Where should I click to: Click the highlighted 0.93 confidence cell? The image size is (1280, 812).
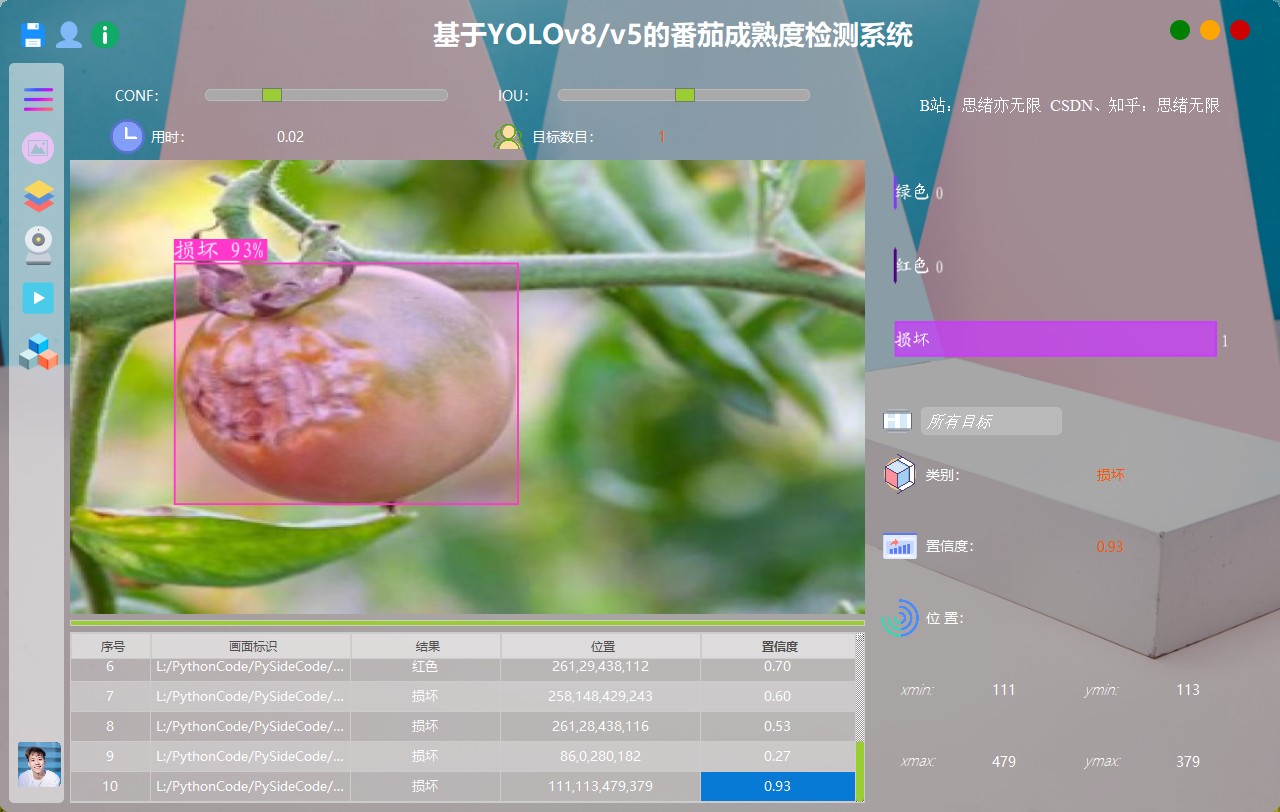778,786
